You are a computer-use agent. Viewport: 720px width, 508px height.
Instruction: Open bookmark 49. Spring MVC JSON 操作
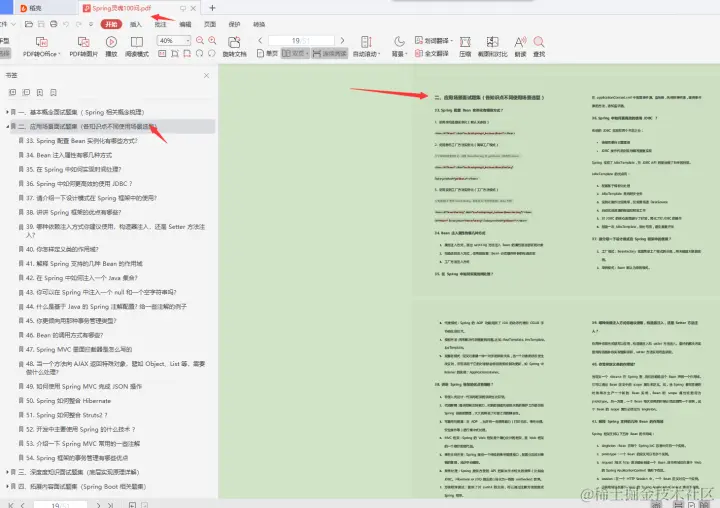click(80, 387)
